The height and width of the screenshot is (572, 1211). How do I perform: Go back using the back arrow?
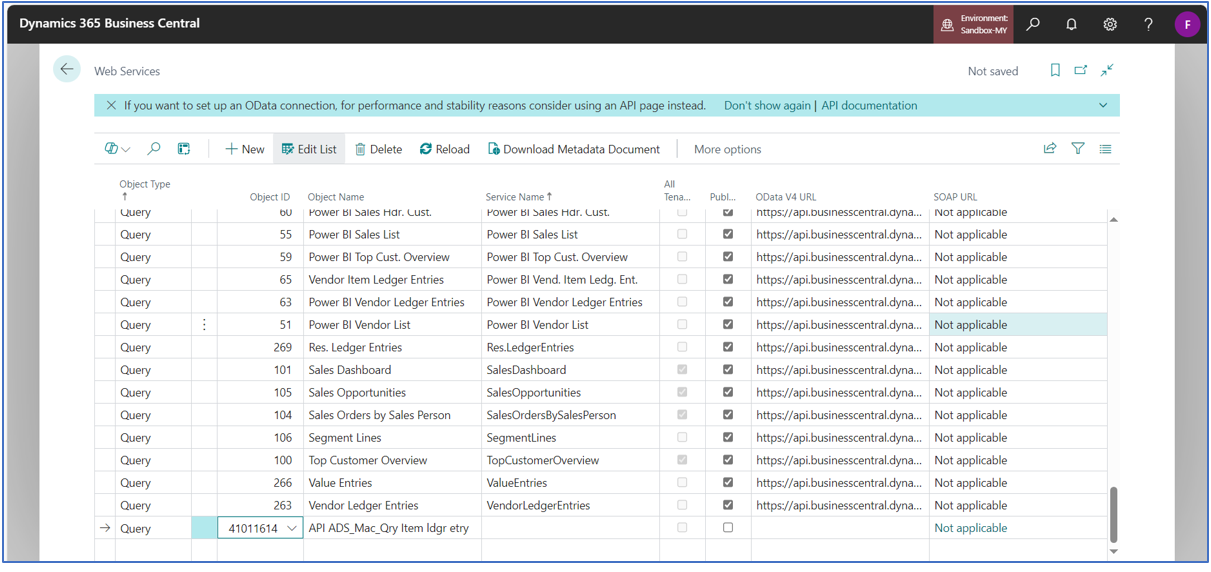[x=67, y=69]
